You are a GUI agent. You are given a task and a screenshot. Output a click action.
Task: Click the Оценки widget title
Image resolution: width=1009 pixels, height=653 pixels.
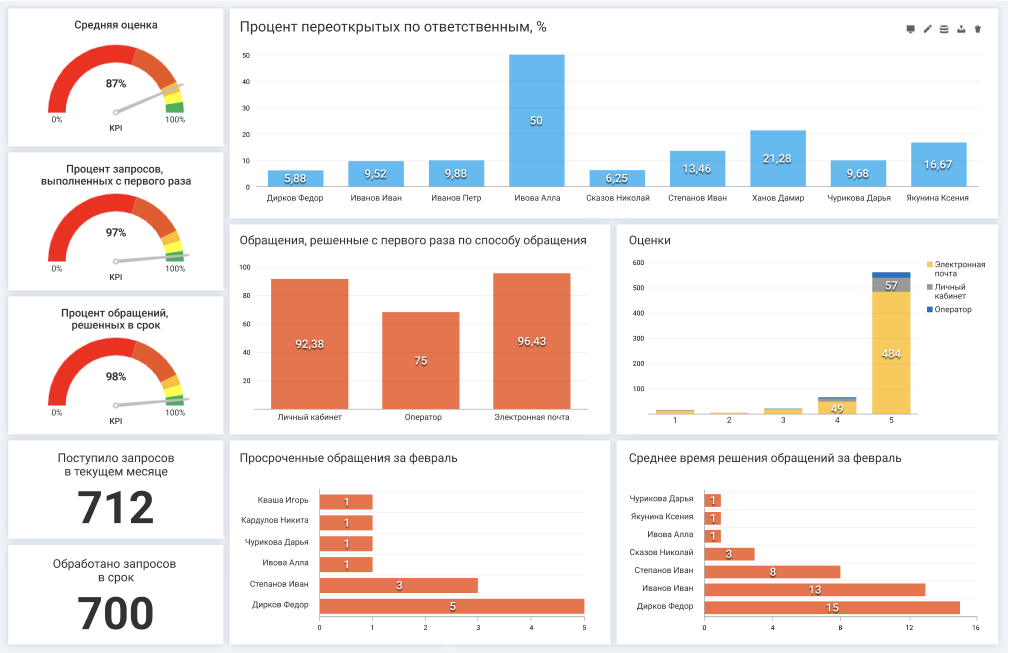(x=649, y=241)
